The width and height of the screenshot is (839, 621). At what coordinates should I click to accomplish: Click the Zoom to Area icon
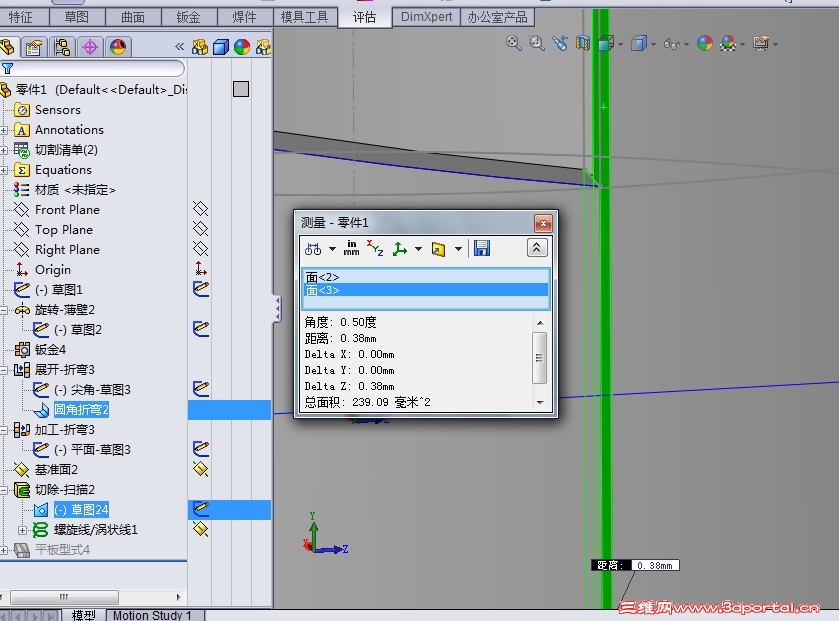point(537,43)
